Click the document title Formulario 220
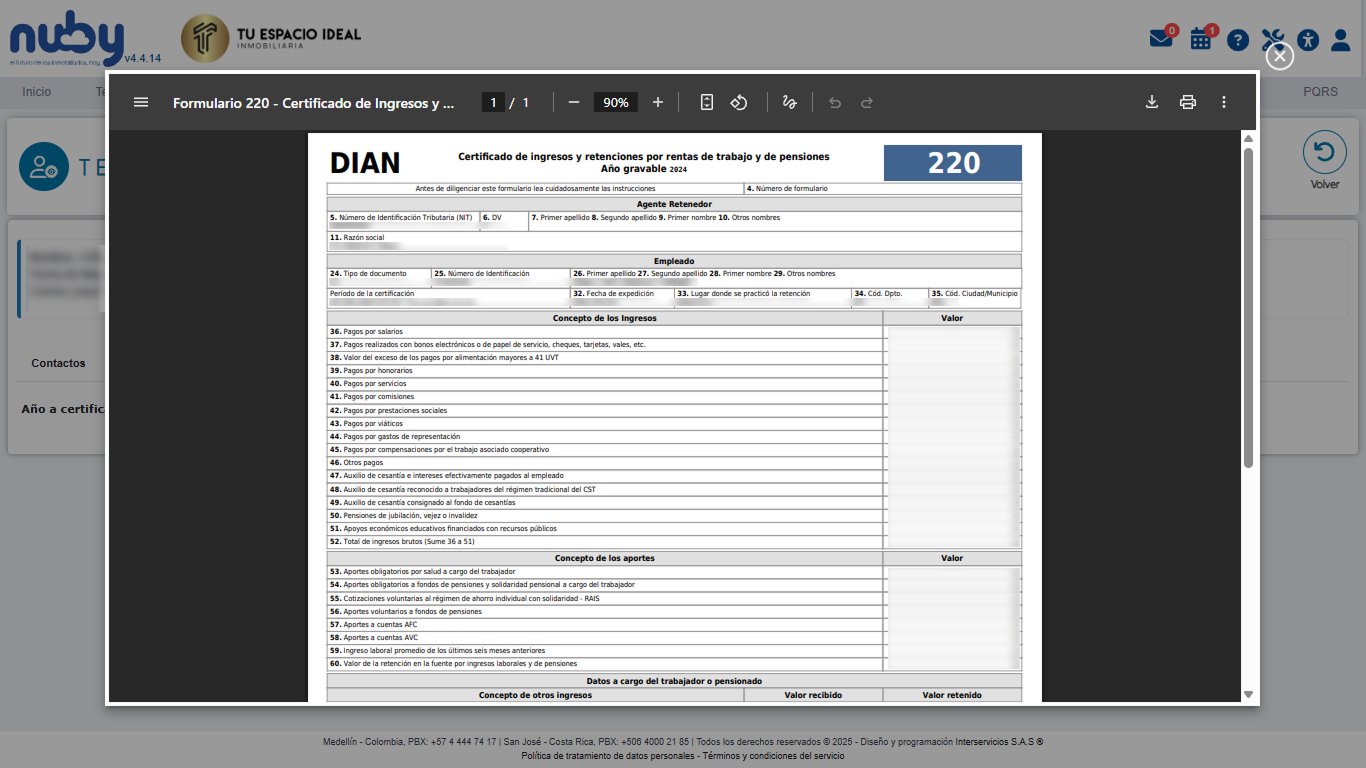 313,102
